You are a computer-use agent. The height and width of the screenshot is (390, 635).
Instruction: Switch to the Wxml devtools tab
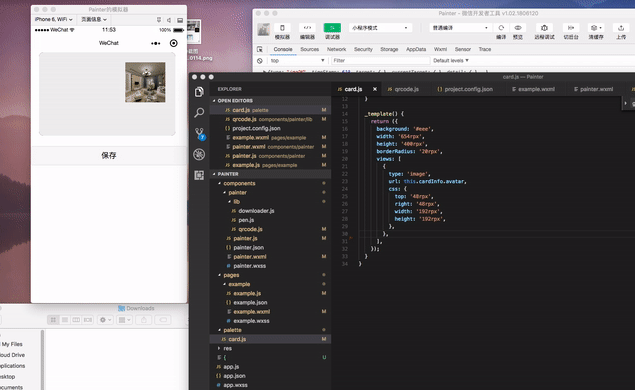click(440, 49)
